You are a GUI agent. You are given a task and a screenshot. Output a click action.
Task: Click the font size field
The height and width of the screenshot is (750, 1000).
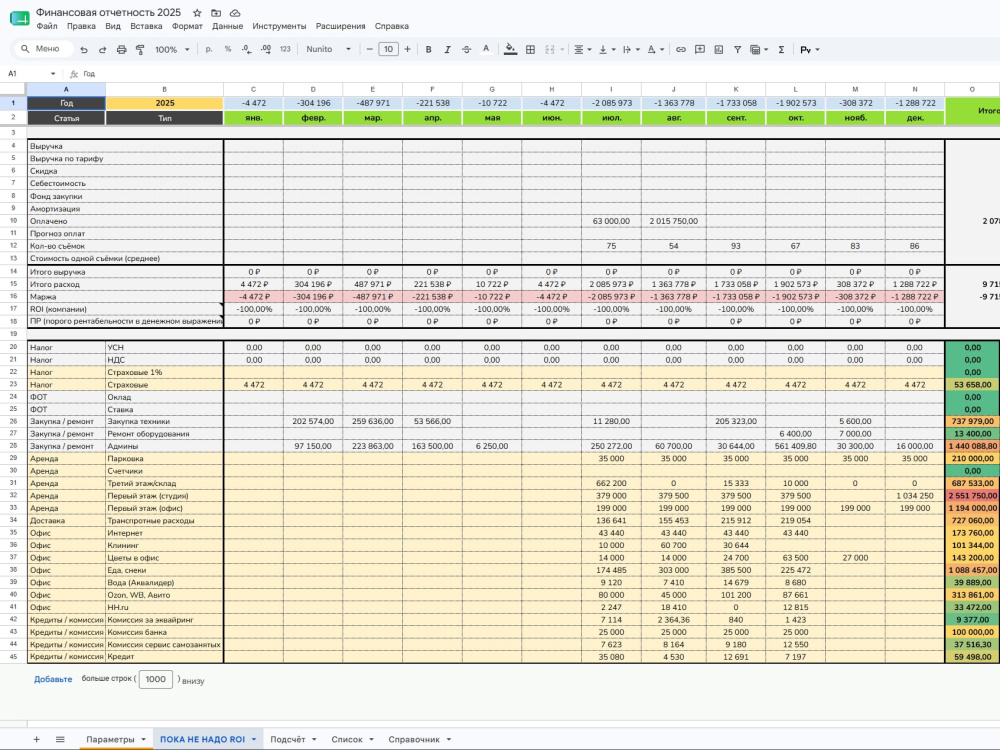tap(388, 49)
